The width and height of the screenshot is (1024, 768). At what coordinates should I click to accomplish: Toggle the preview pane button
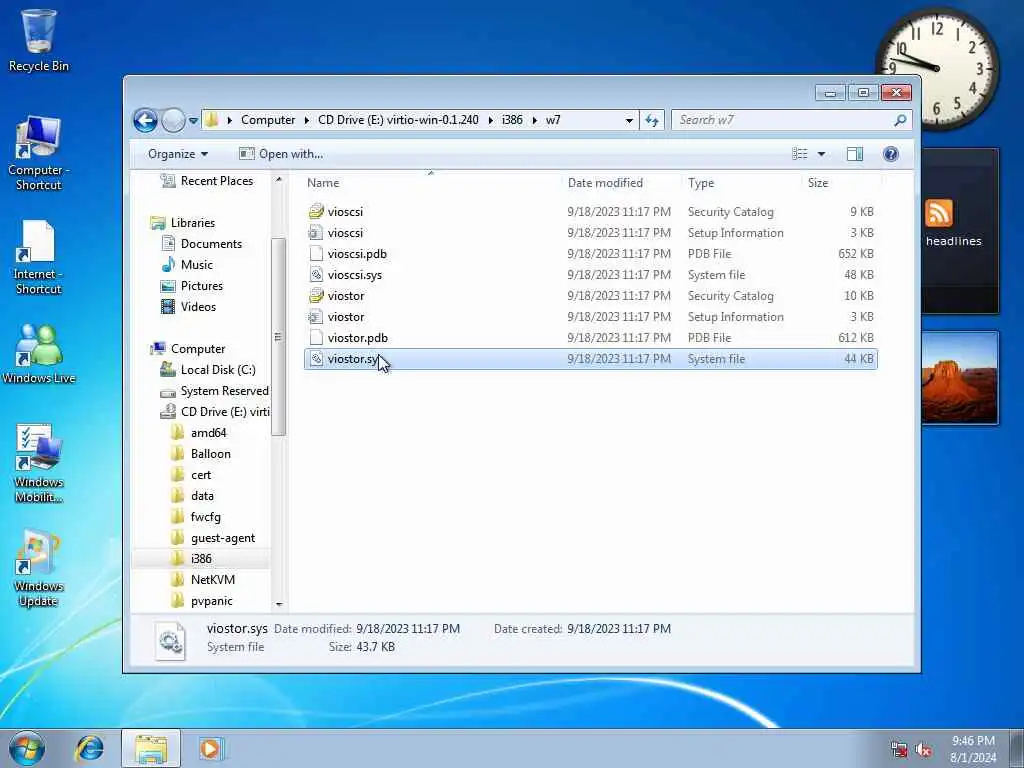coord(855,154)
